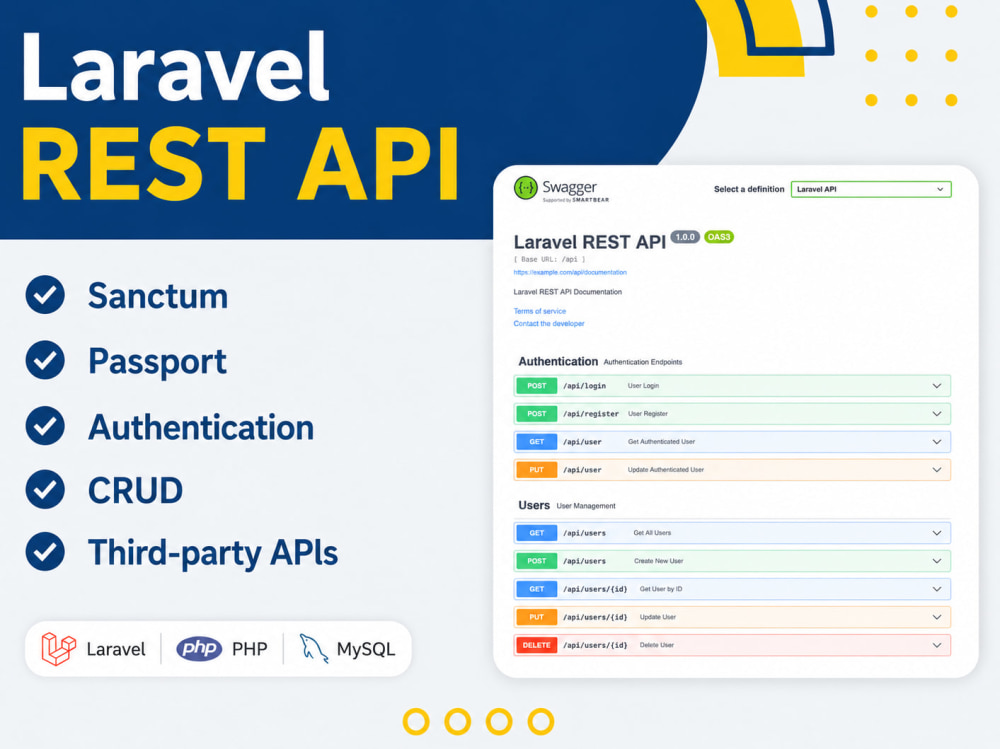Open the Contact the developer link
Screen dimensions: 1000x749
(549, 324)
